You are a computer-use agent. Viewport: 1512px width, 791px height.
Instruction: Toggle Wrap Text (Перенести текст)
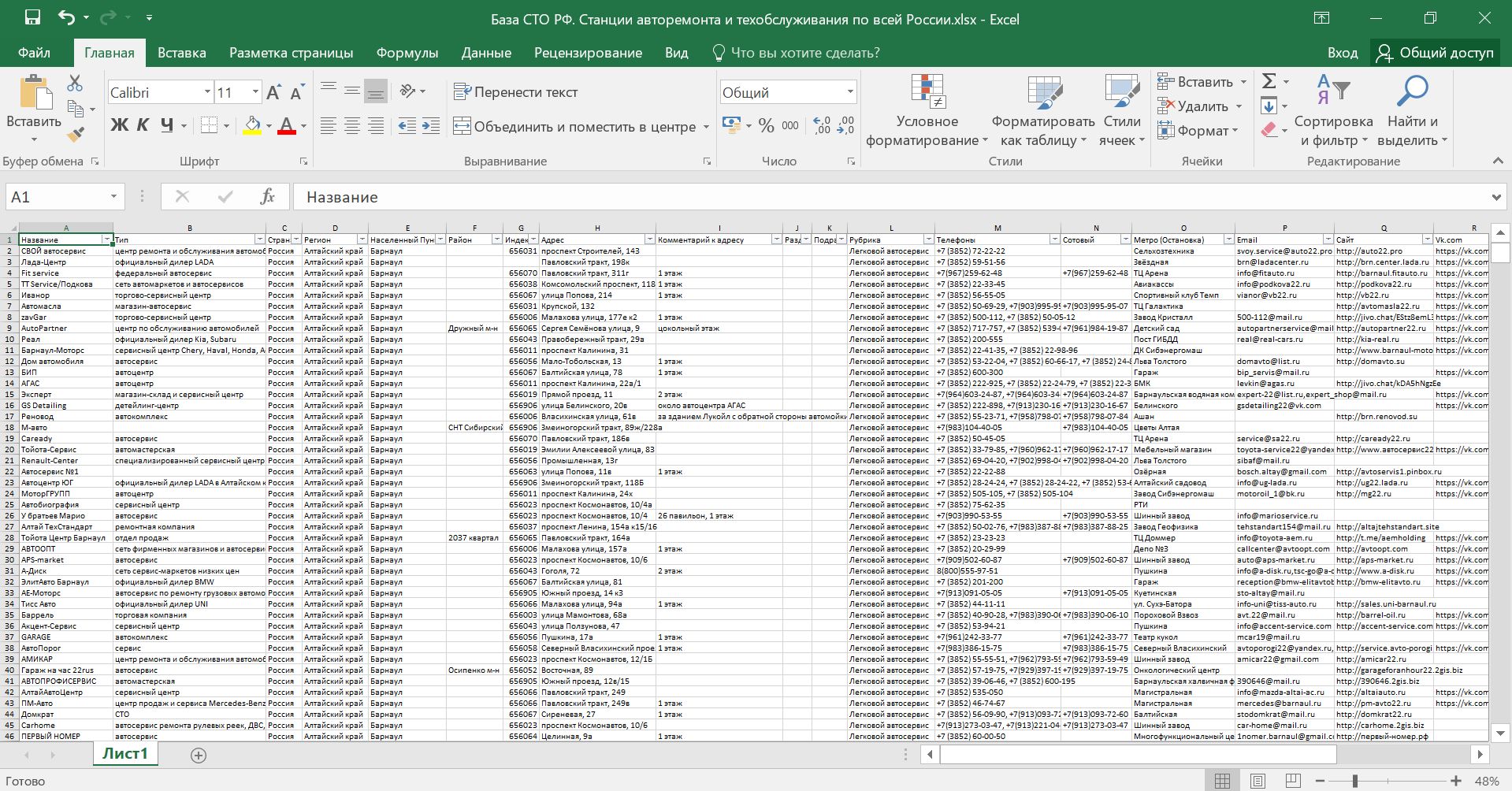point(515,92)
